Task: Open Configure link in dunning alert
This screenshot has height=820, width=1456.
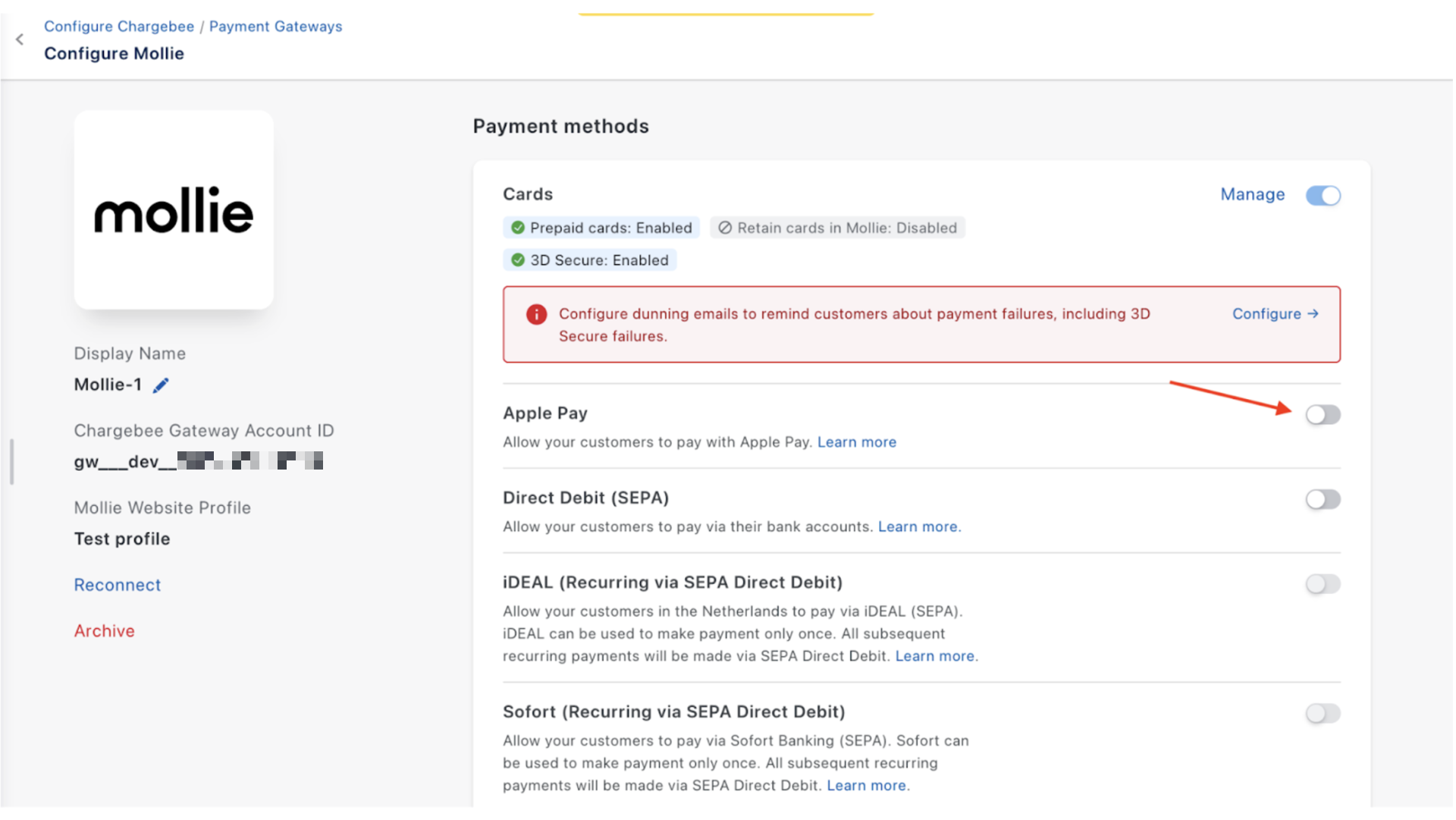Action: [1275, 314]
